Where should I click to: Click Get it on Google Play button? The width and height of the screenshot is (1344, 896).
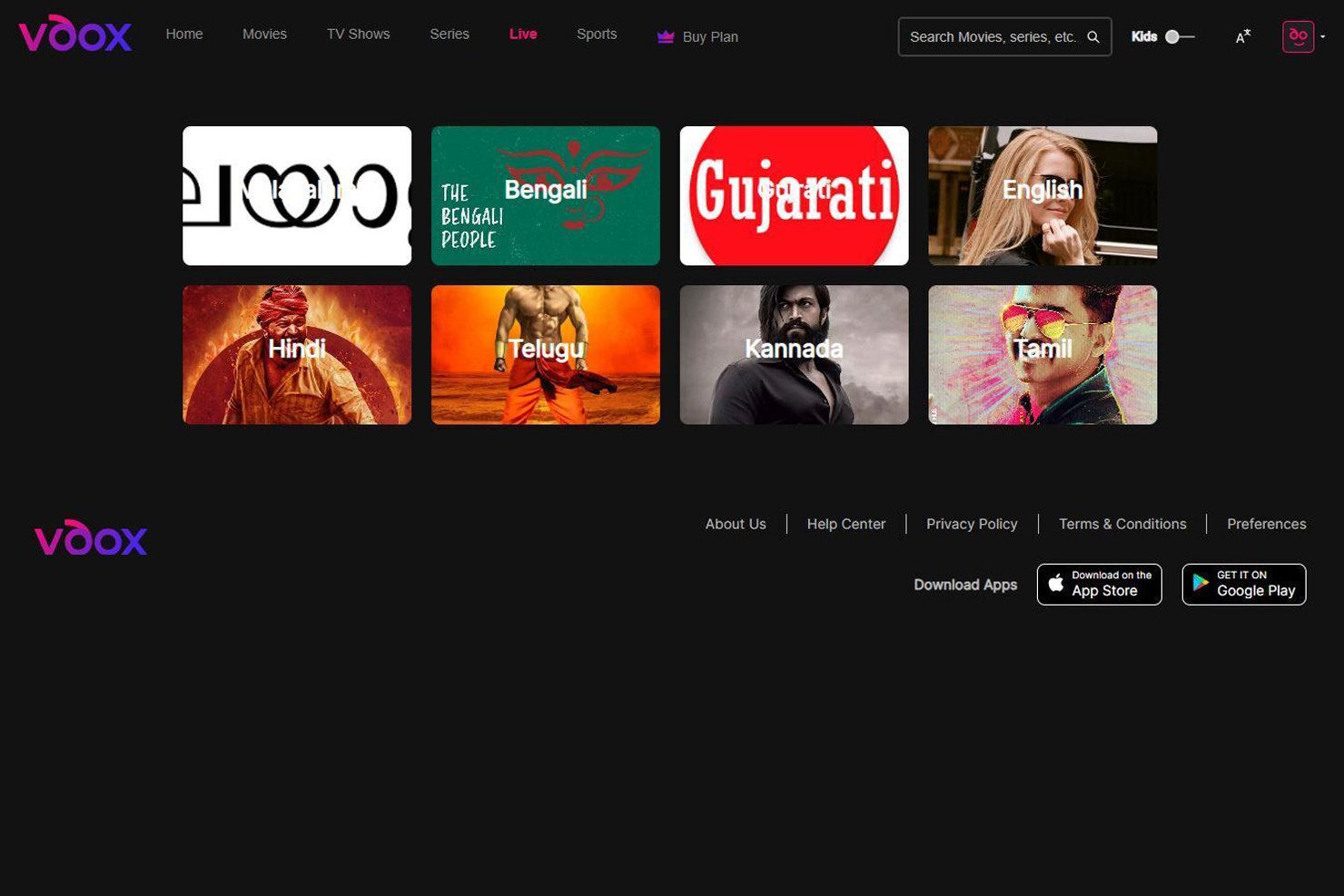point(1244,585)
